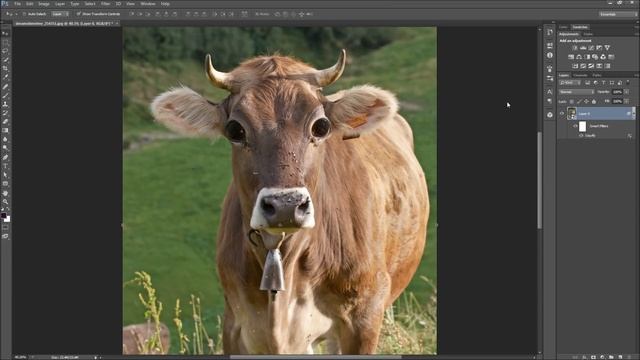Viewport: 640px width, 360px height.
Task: Open the layer filter Kind dropdown
Action: [x=569, y=82]
